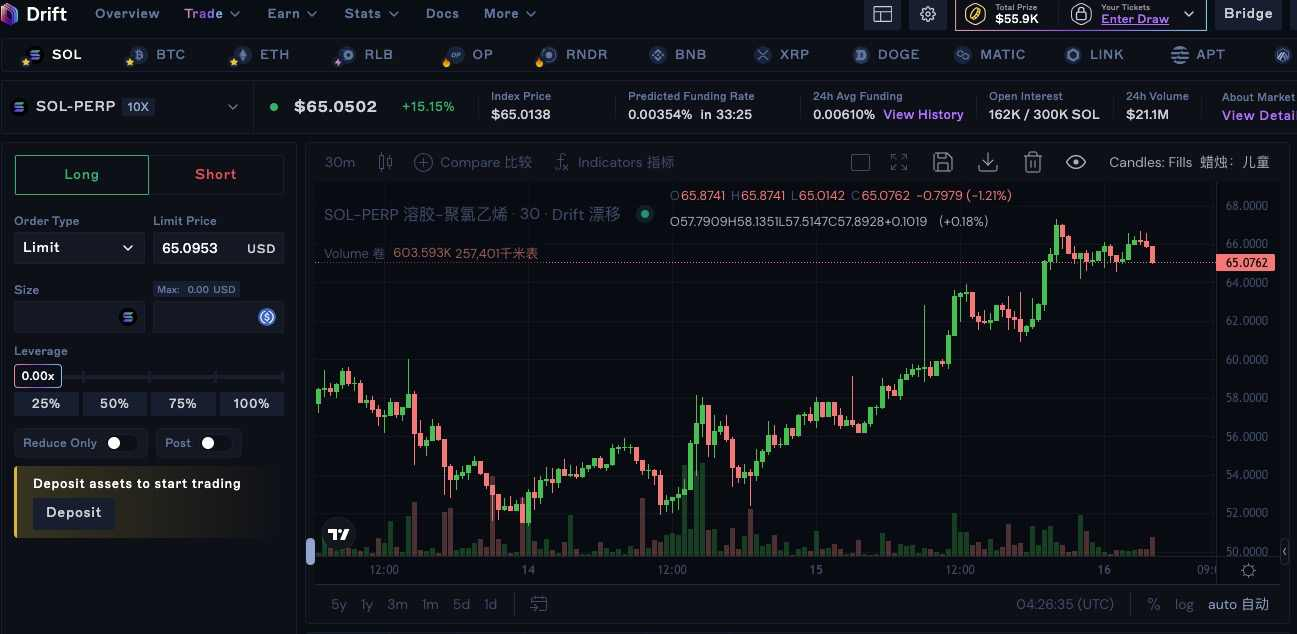Toggle the Post order switch
The image size is (1297, 634).
(x=213, y=443)
